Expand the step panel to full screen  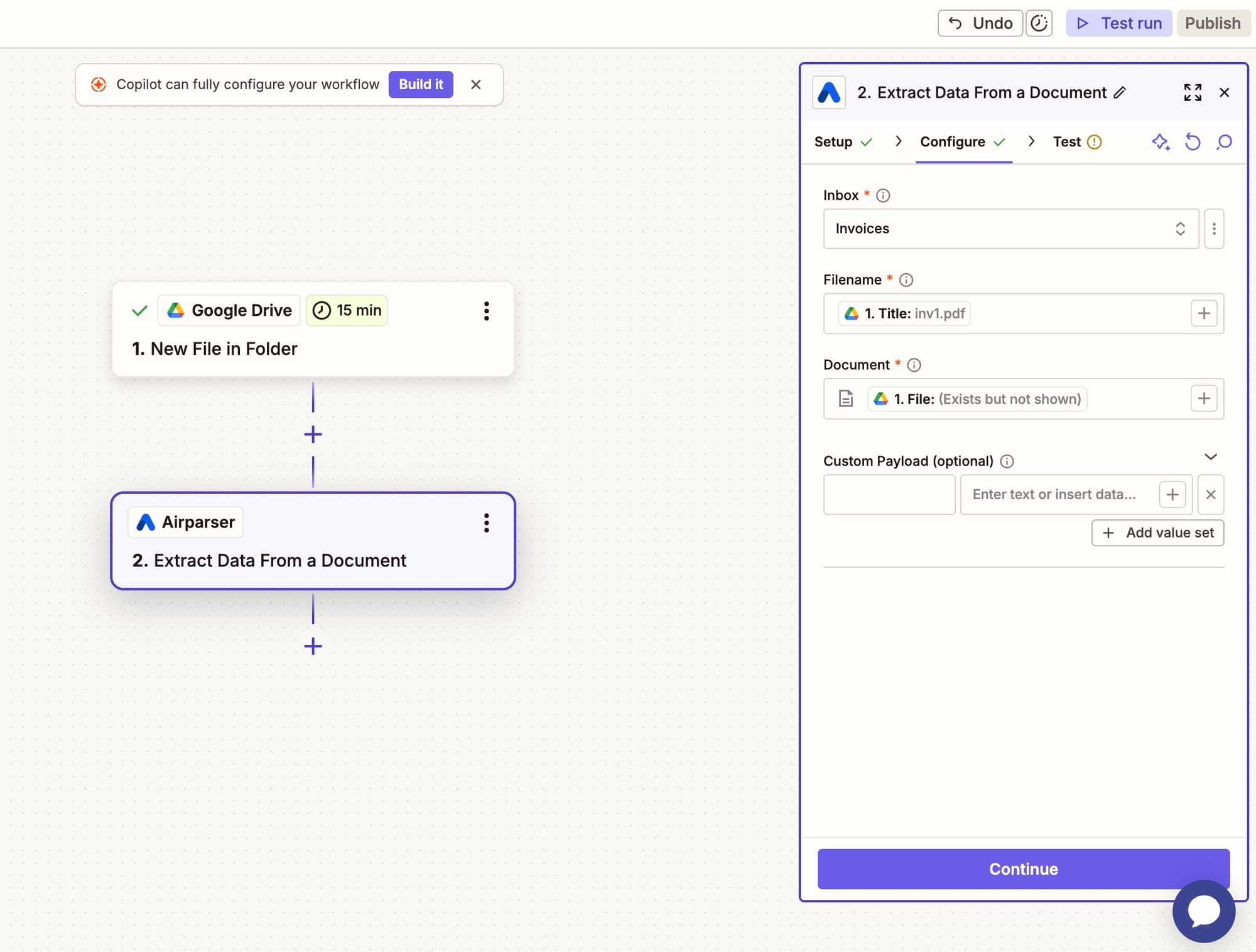1192,93
